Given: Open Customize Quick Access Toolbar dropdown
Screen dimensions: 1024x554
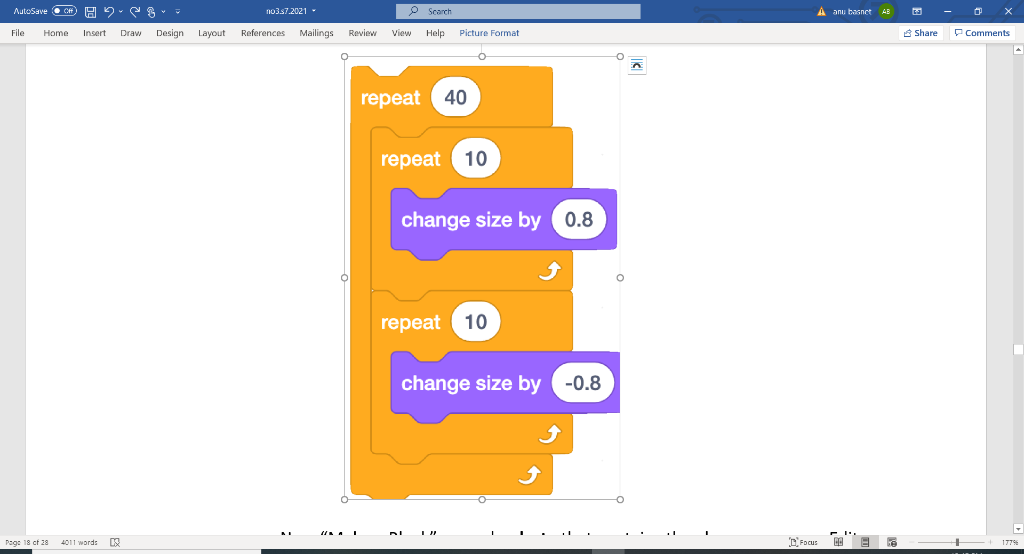Looking at the screenshot, I should 178,11.
